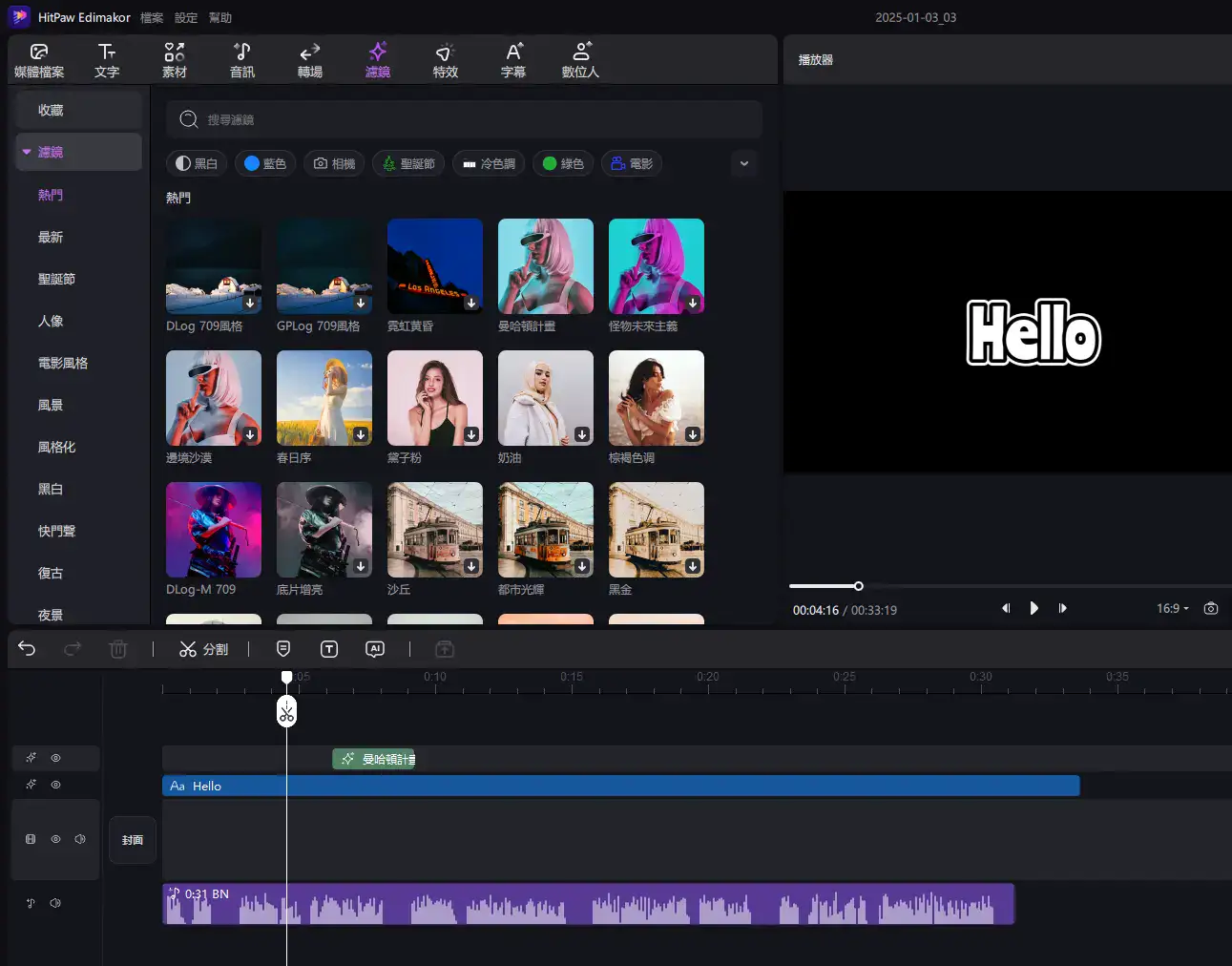Open the 特效 effects panel
Viewport: 1232px width, 966px height.
coord(445,59)
